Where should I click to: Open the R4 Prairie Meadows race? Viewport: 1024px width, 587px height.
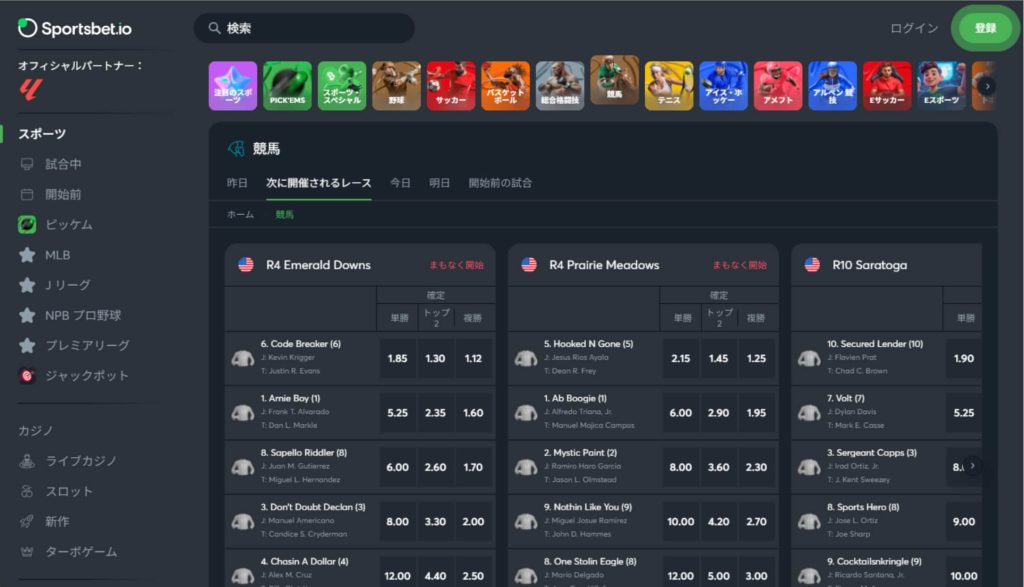click(x=604, y=265)
